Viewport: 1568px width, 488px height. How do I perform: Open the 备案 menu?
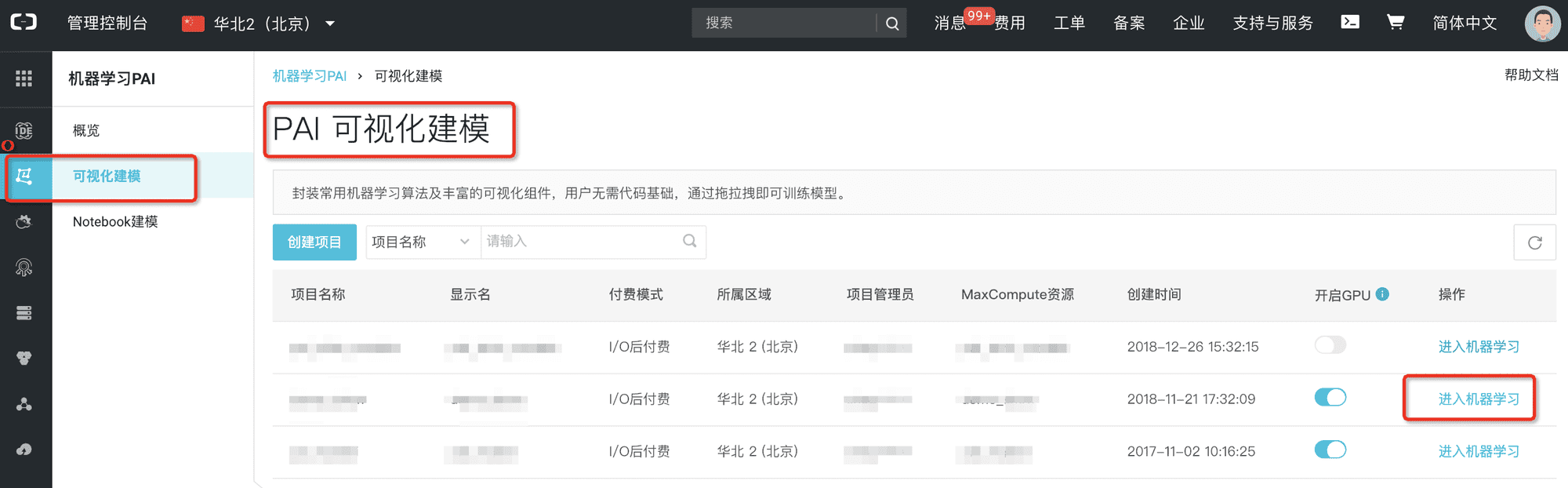click(1129, 24)
